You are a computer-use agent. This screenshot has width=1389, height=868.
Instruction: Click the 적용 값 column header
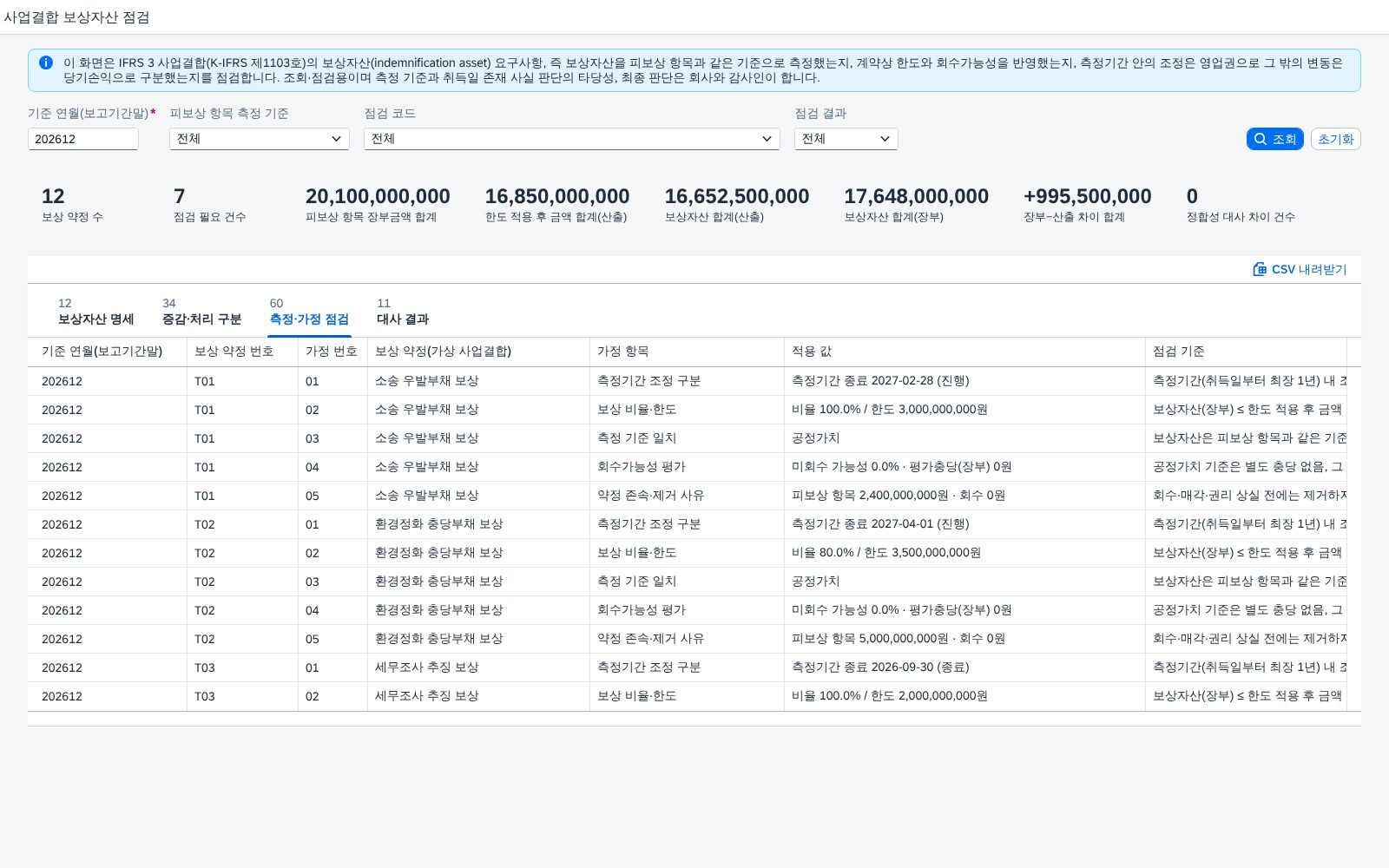[964, 352]
